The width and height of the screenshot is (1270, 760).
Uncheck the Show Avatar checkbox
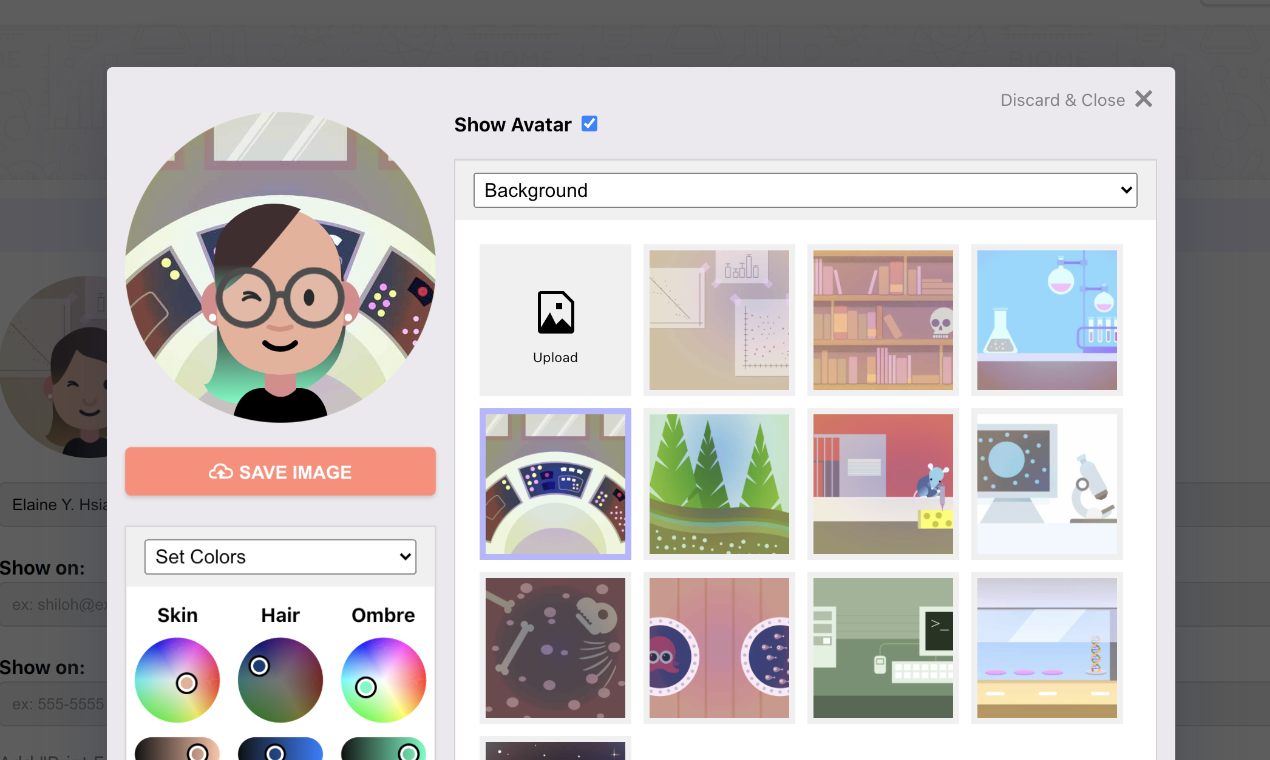pyautogui.click(x=590, y=124)
